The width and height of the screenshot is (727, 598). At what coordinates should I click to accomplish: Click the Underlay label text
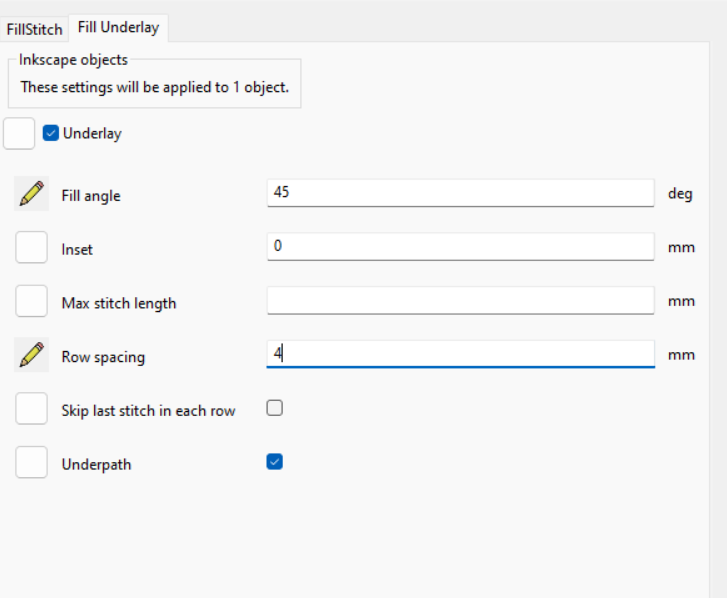92,134
